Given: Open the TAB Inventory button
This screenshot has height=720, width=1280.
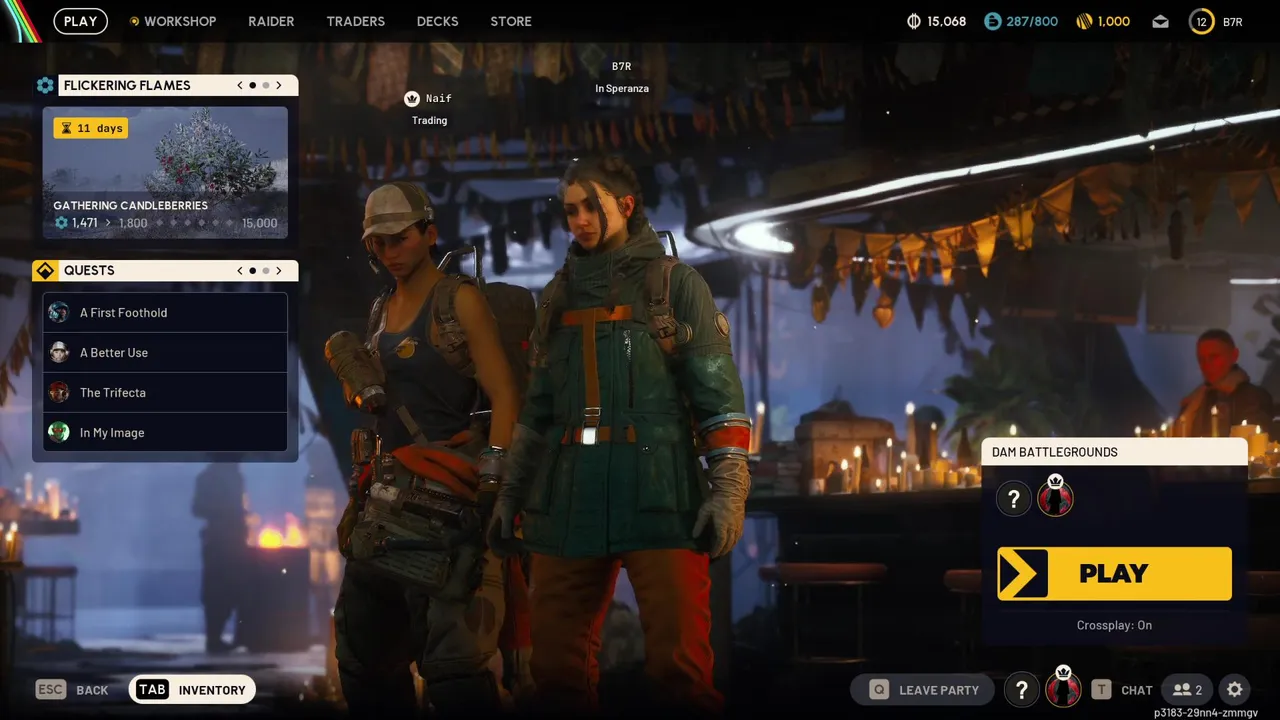Looking at the screenshot, I should click(x=192, y=689).
